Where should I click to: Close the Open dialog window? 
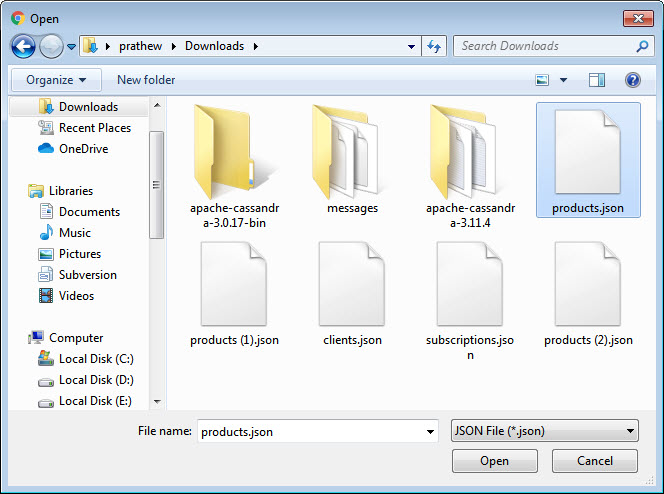(x=638, y=19)
